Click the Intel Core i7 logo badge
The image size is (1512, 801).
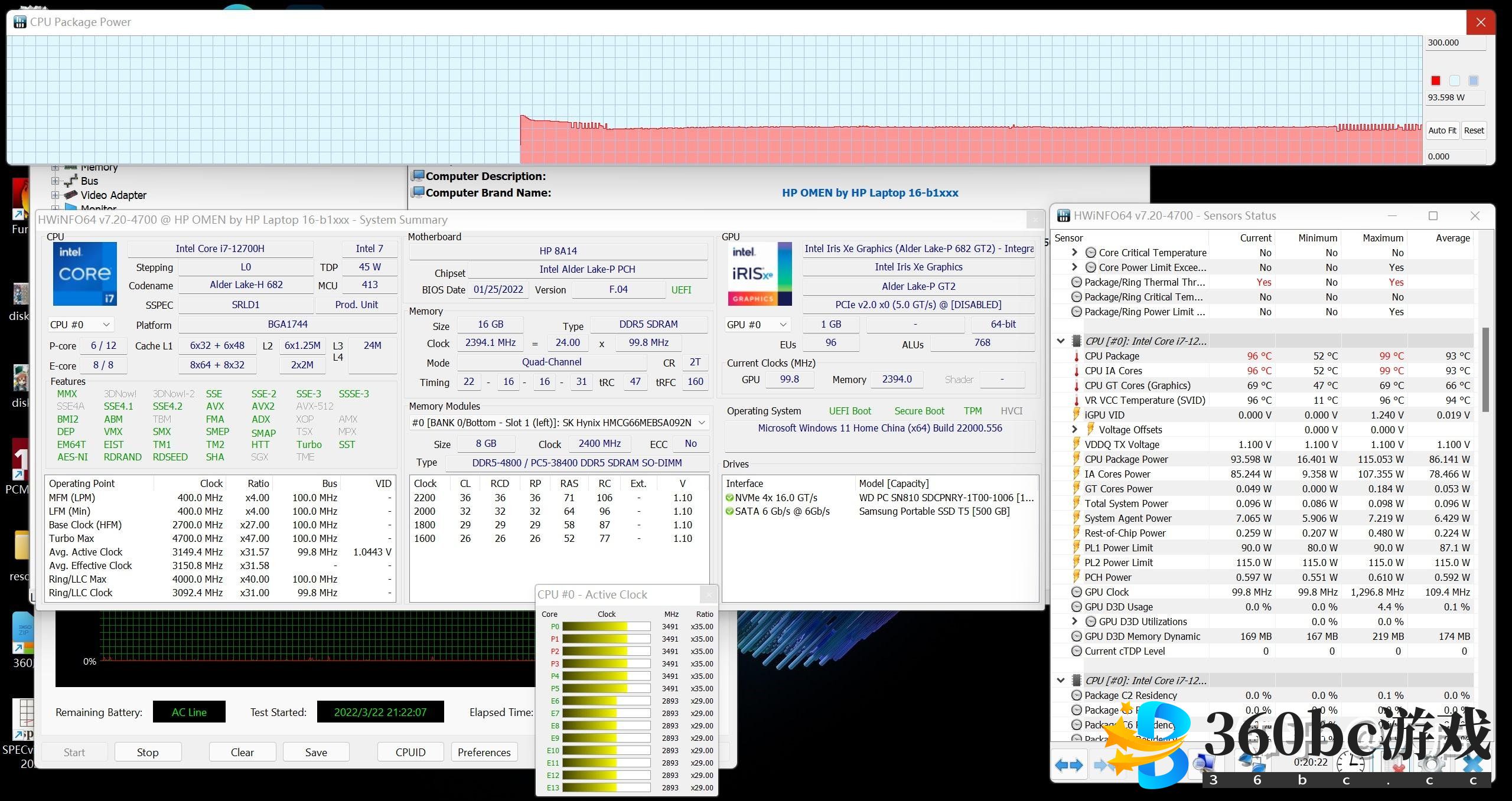pos(85,274)
